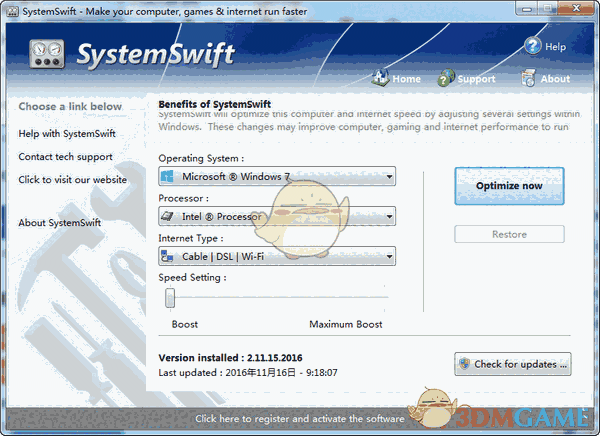
Task: Click the Version installed : 2.11.15.2016 text
Action: [x=230, y=358]
